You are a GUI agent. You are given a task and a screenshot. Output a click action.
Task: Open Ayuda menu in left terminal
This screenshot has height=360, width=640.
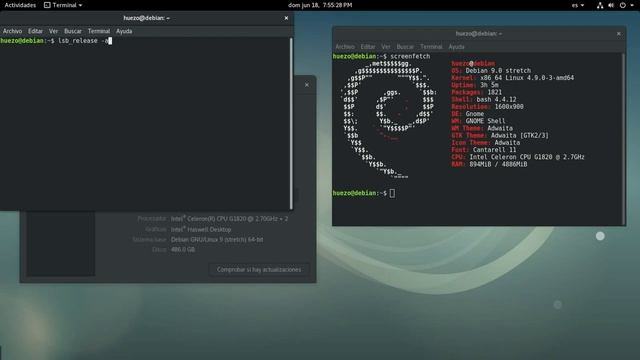pyautogui.click(x=124, y=31)
